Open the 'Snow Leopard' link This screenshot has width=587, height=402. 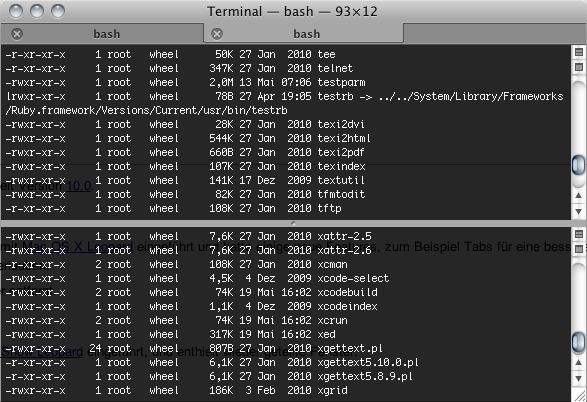coord(42,352)
